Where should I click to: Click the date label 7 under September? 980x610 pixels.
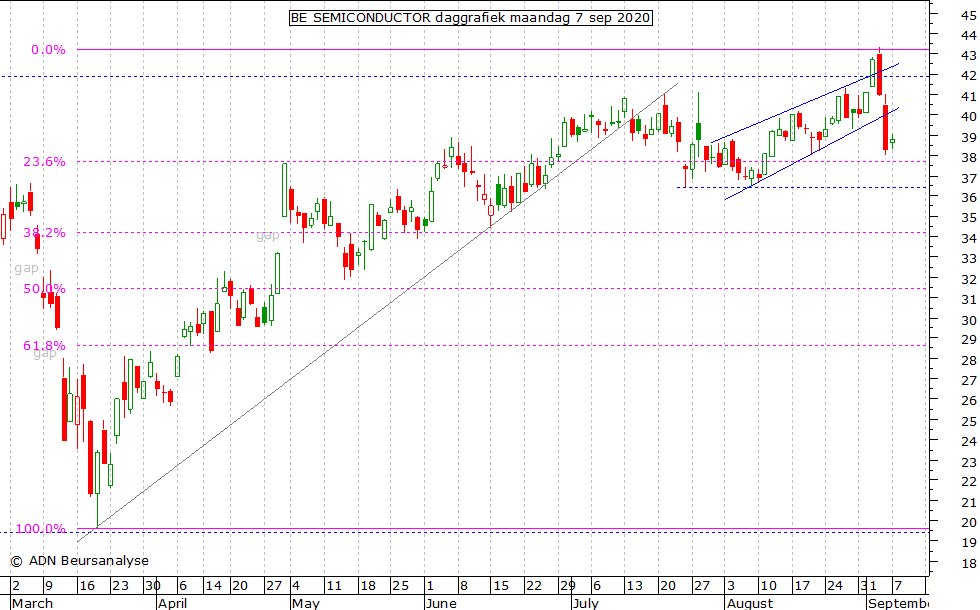[x=898, y=586]
